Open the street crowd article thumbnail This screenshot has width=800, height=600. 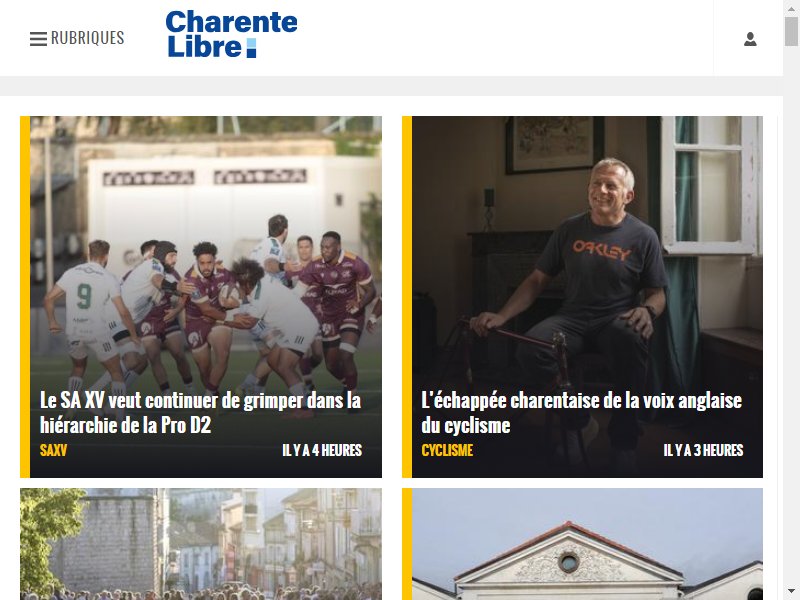click(201, 544)
